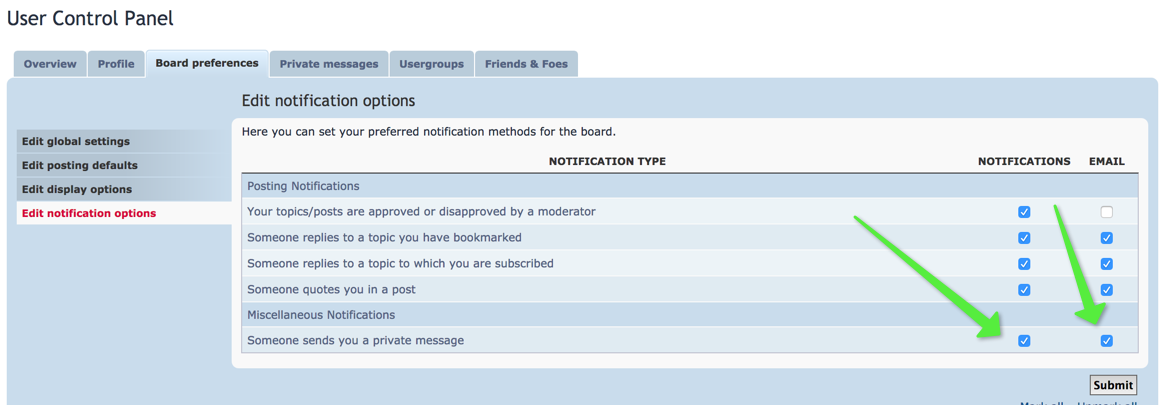Open the Usergroups tab
The image size is (1162, 405).
[x=431, y=64]
